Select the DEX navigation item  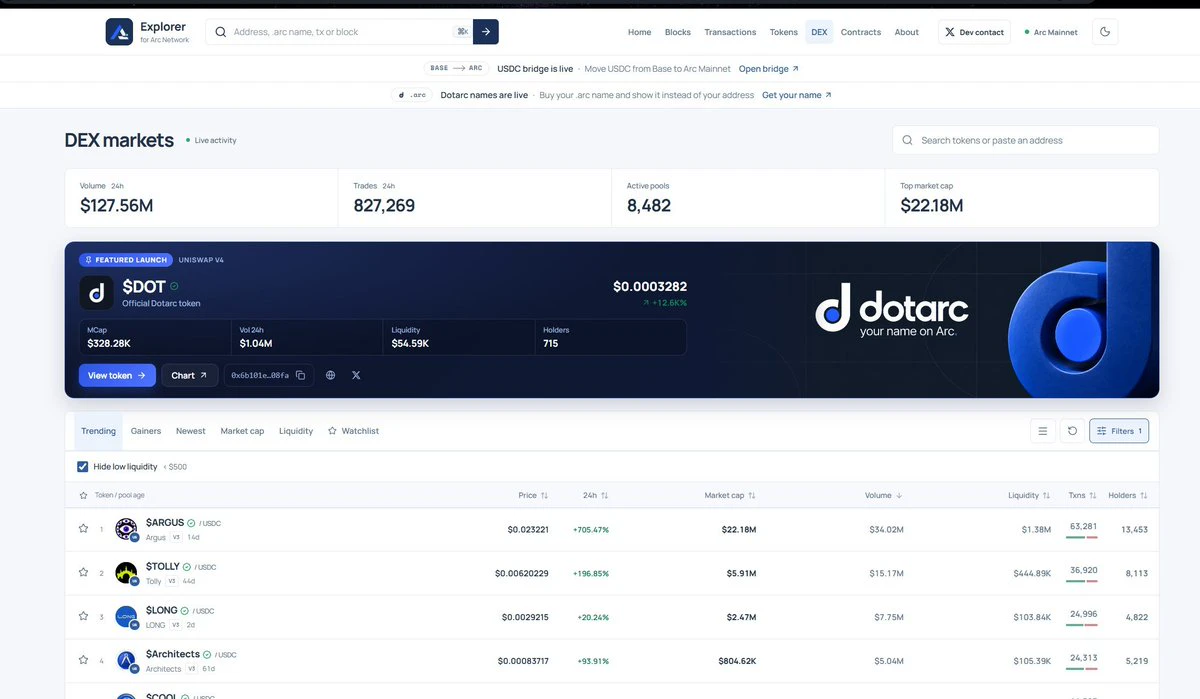[819, 32]
